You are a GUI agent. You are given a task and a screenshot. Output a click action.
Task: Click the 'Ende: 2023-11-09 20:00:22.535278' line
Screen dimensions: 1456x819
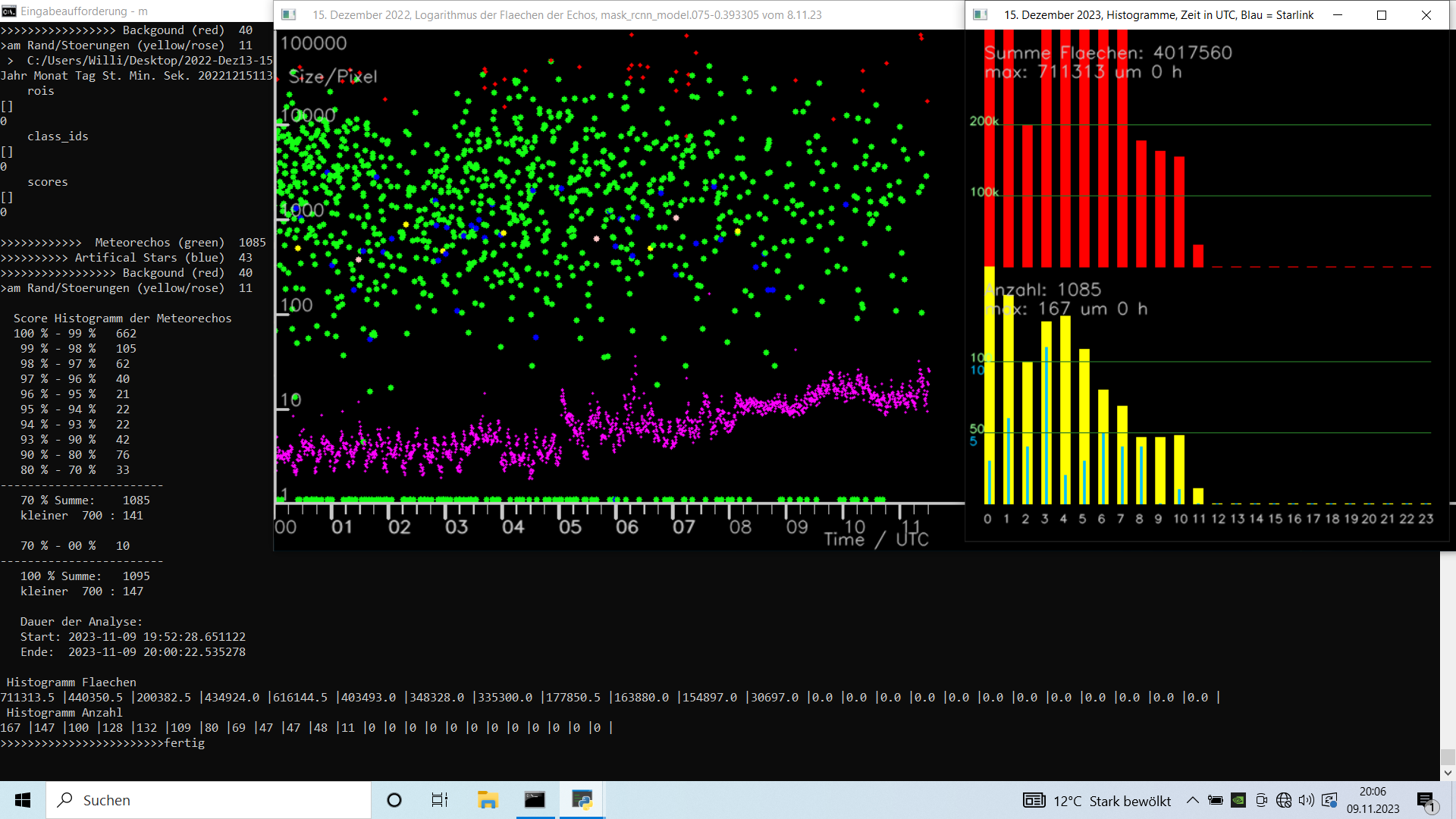tap(133, 652)
